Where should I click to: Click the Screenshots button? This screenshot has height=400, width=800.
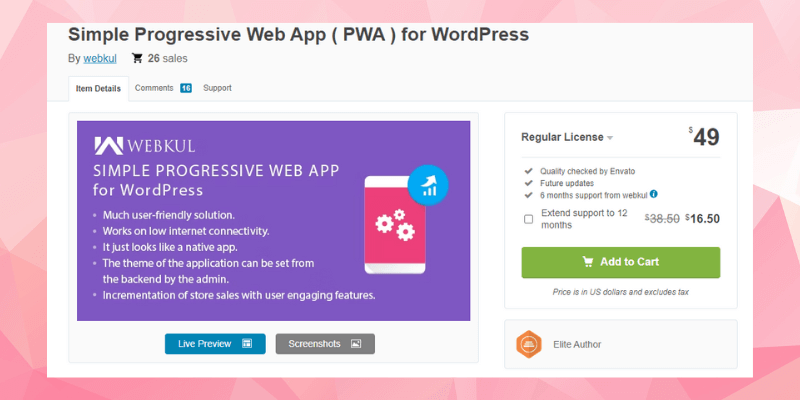pyautogui.click(x=325, y=344)
